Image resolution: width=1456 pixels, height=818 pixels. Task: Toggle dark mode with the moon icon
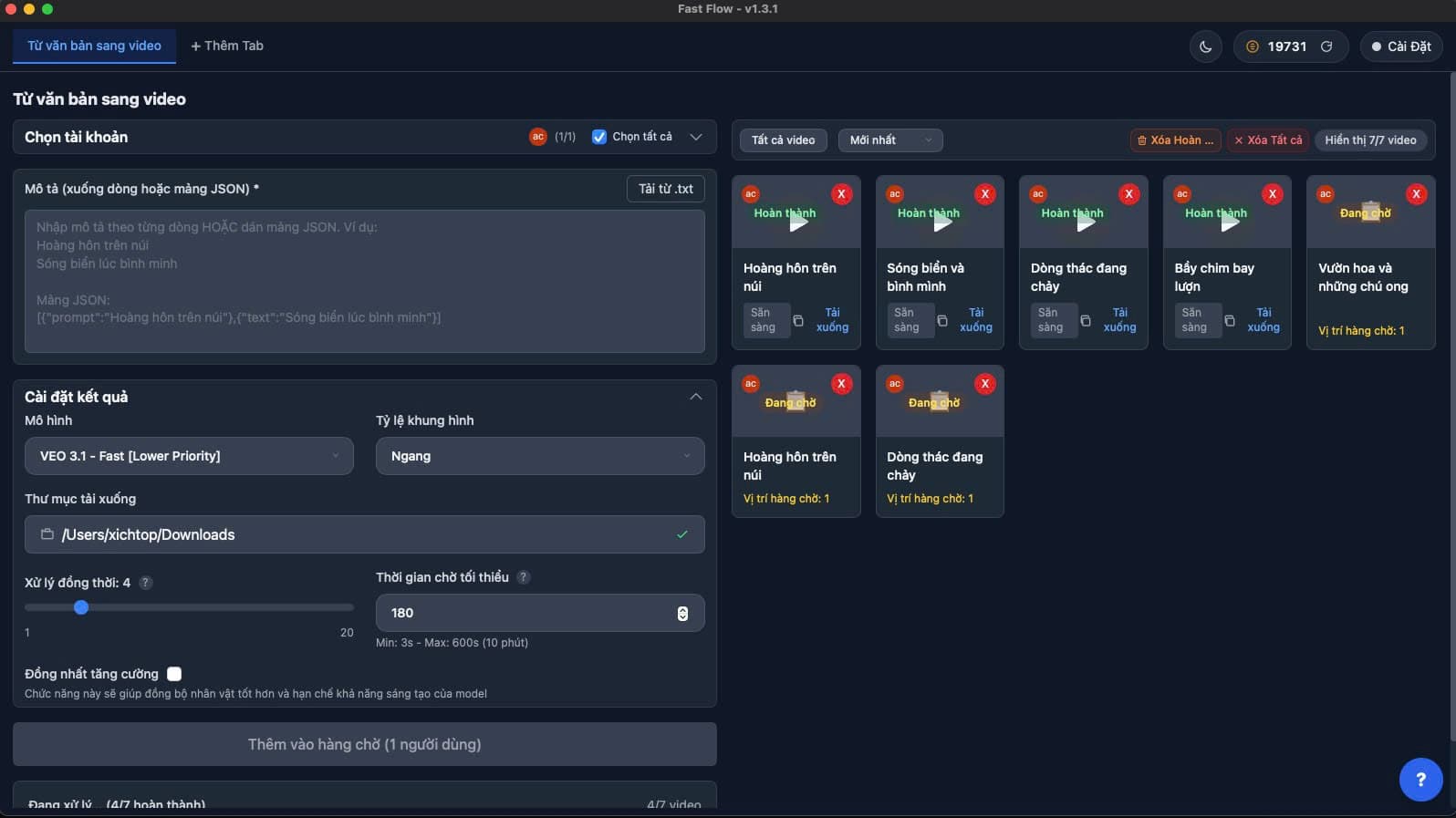pyautogui.click(x=1205, y=47)
